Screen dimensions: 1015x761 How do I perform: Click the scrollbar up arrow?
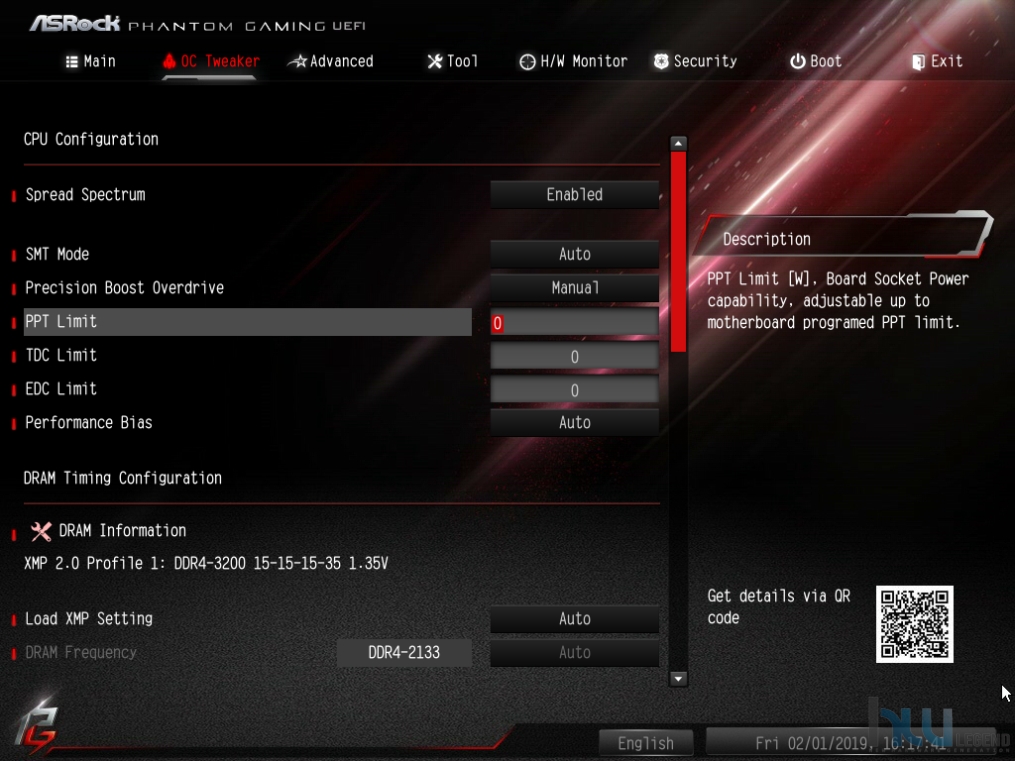click(x=678, y=143)
